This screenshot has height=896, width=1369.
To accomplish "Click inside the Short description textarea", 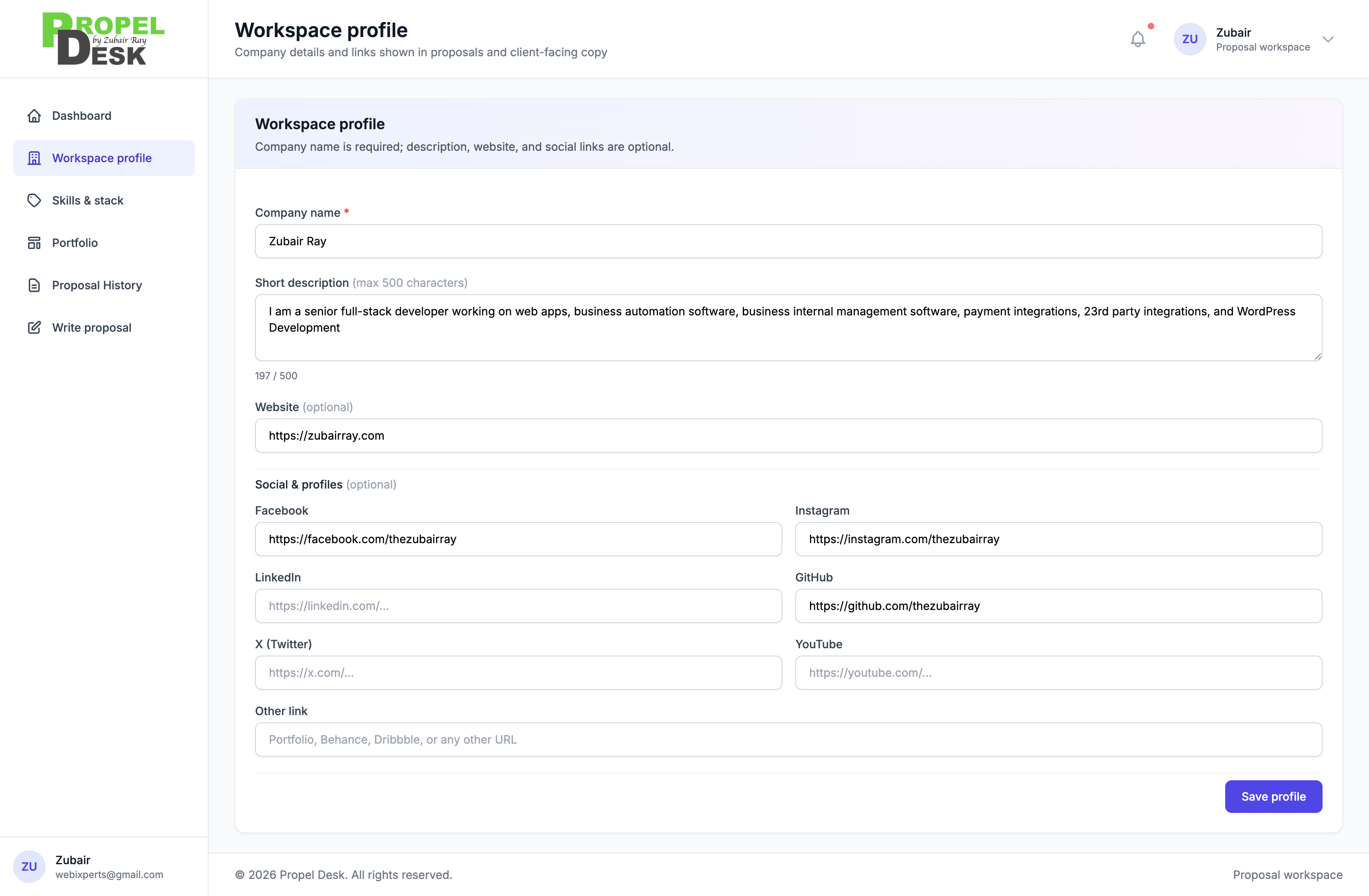I will (x=788, y=328).
